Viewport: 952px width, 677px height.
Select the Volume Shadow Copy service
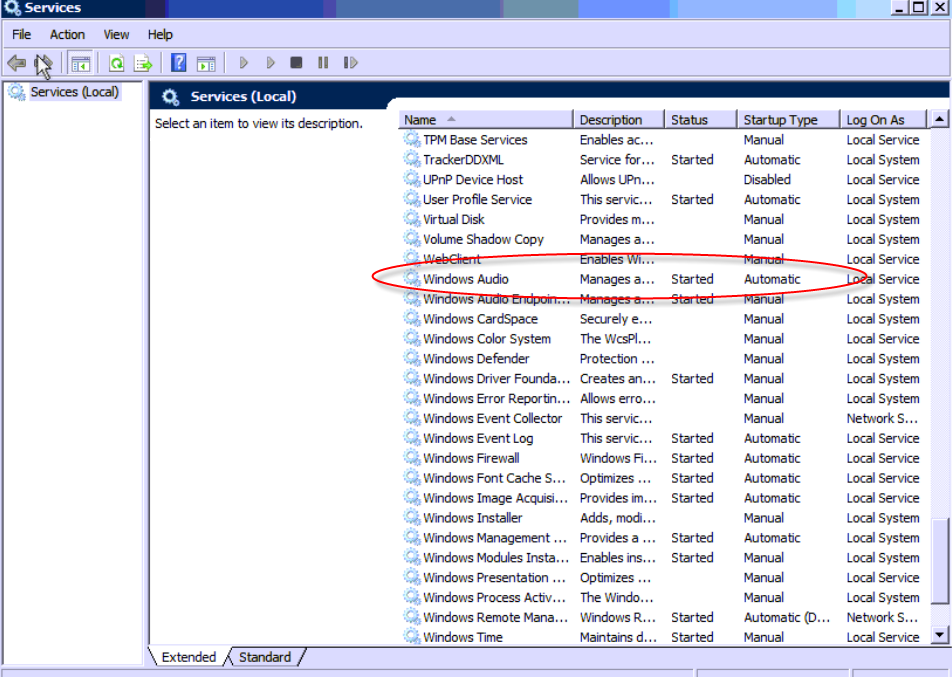664,239
